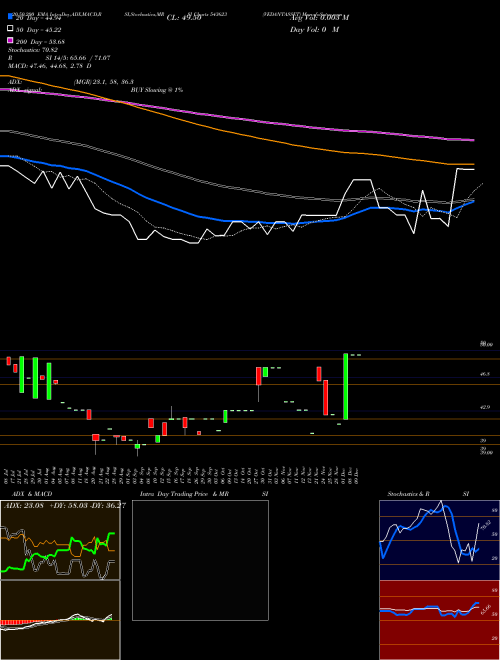
Task: Select the "50 Day = 45.22" legend text
Action: pos(40,29)
